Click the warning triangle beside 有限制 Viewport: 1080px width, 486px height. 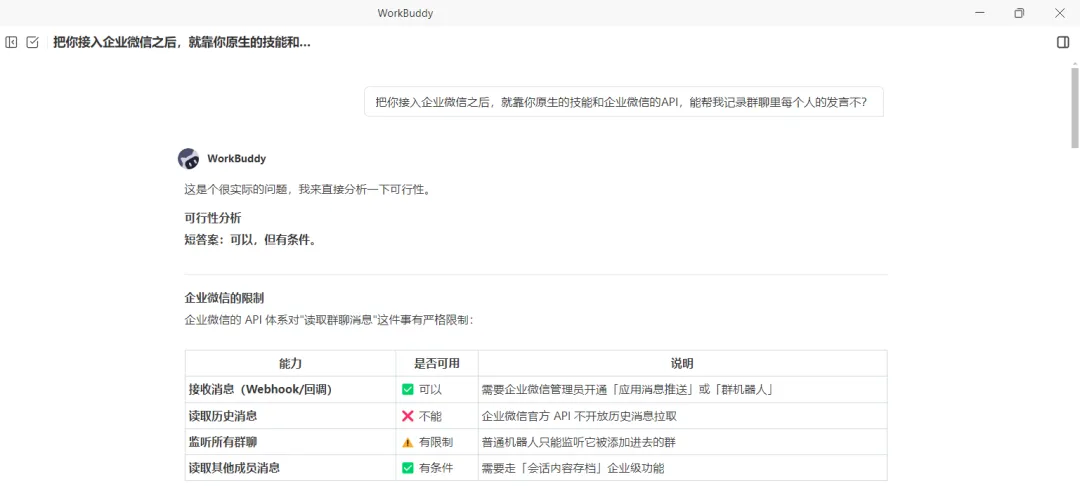[408, 442]
